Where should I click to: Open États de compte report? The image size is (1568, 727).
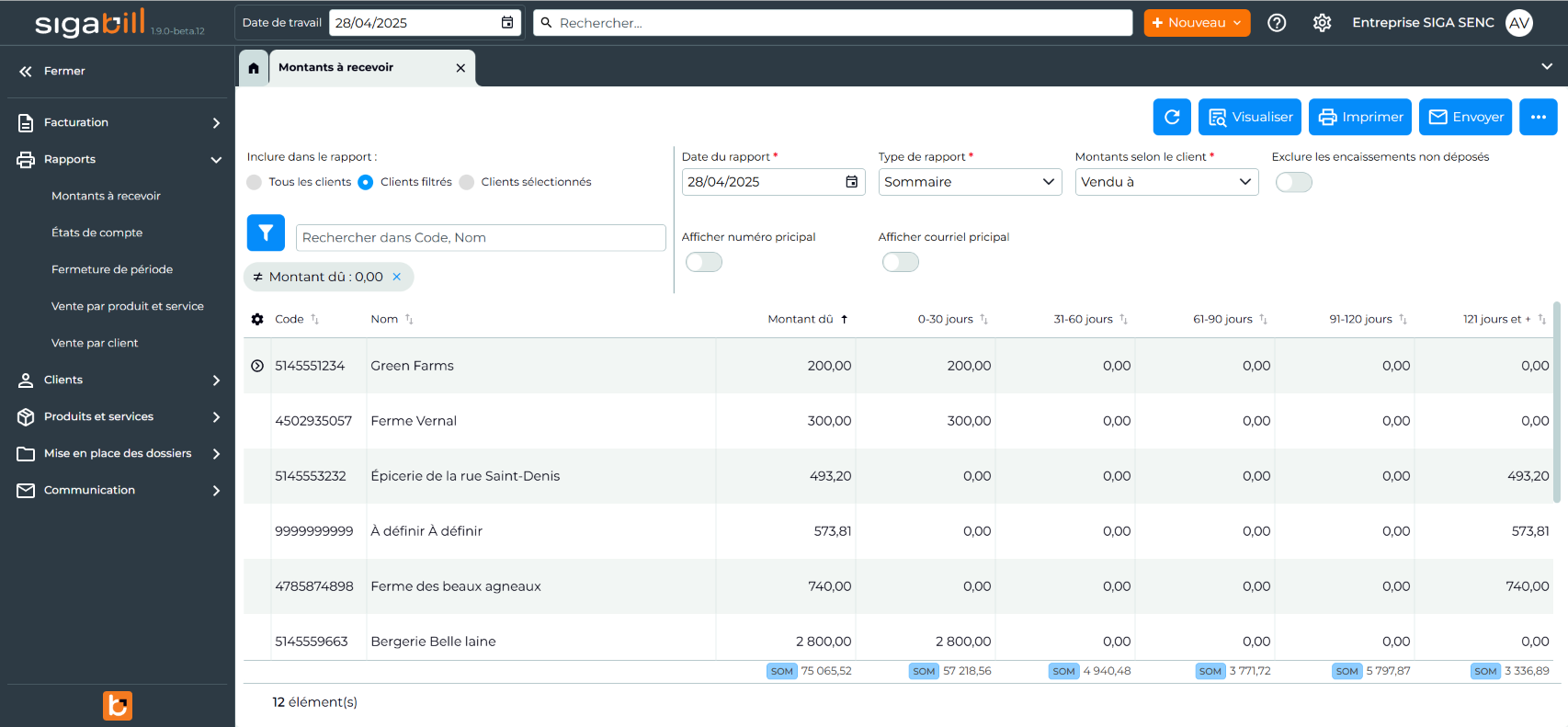[97, 233]
